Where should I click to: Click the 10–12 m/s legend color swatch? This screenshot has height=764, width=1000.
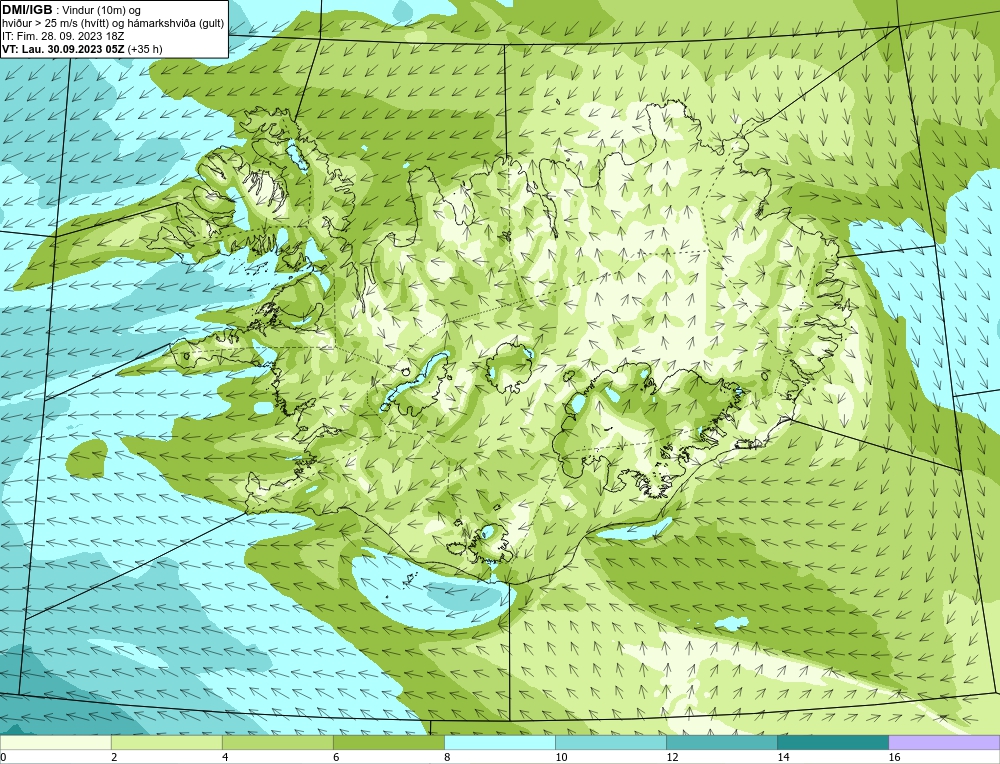click(x=610, y=742)
